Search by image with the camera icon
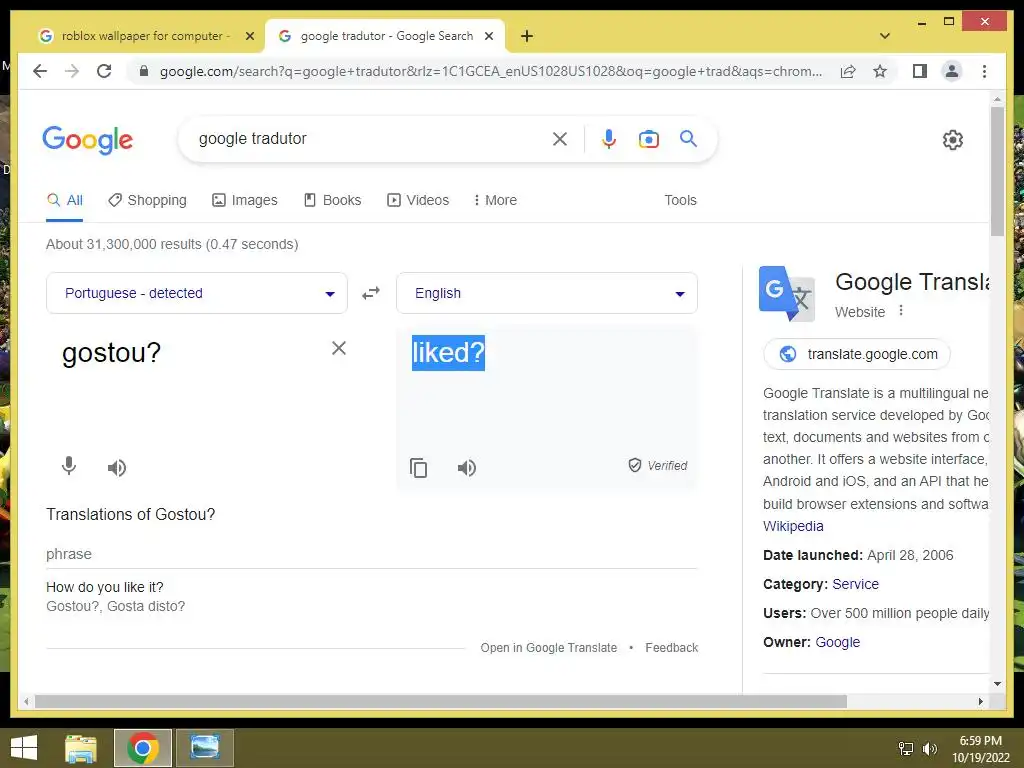This screenshot has width=1024, height=768. tap(648, 139)
